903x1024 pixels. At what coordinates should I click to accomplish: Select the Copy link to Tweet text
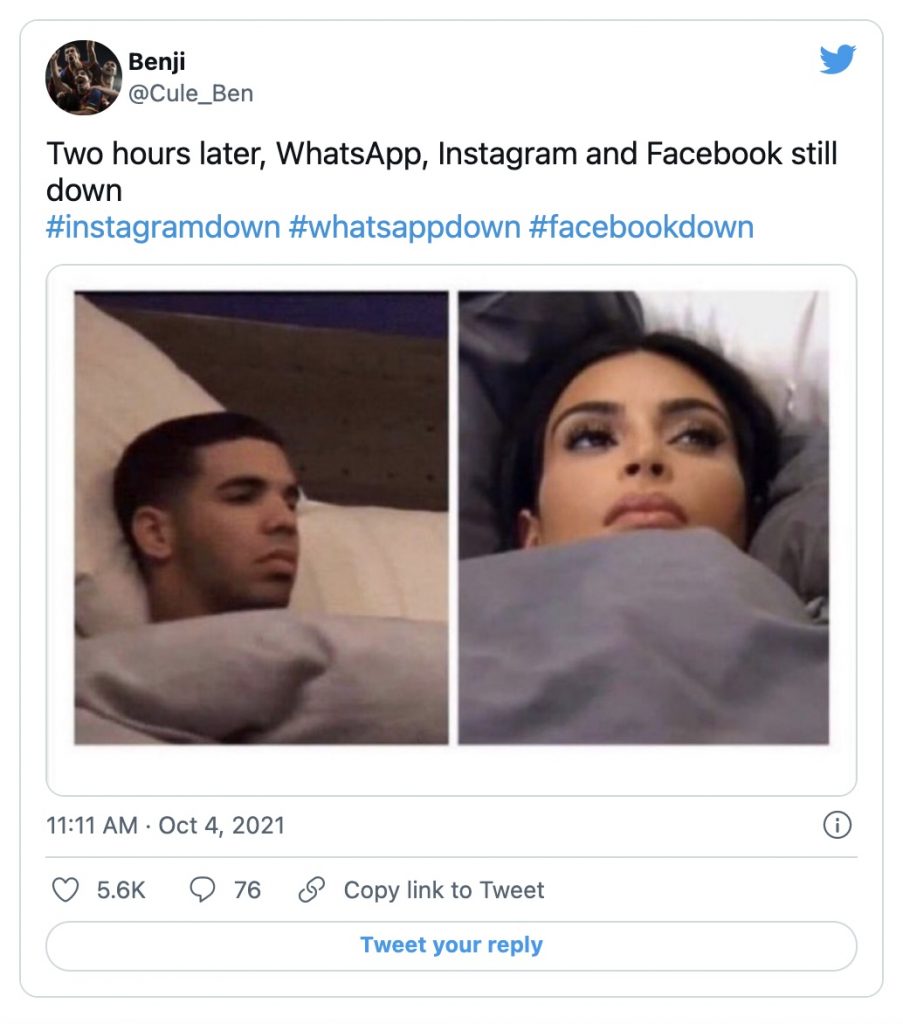(444, 890)
